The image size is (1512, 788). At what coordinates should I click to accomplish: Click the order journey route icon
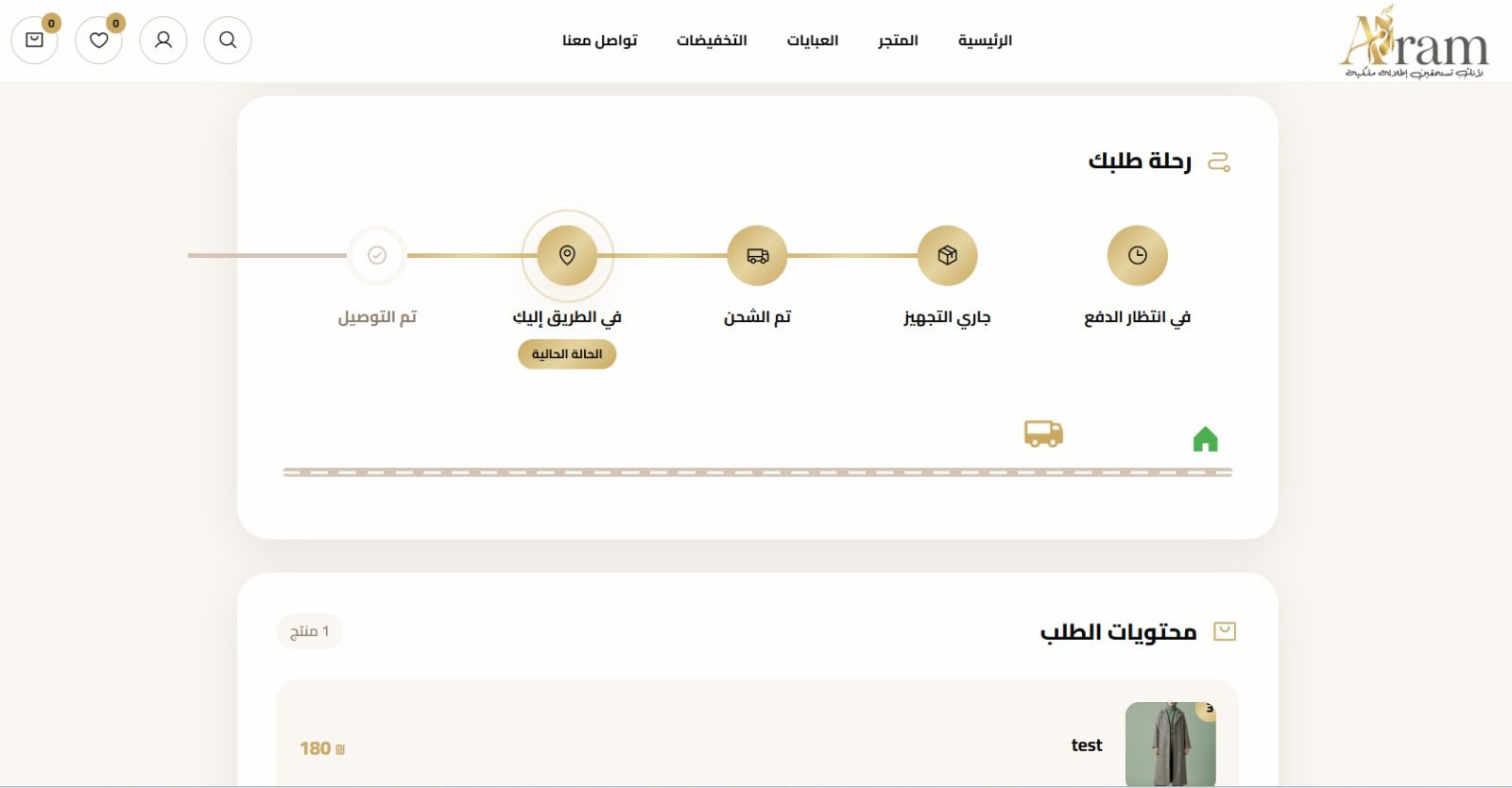pos(1219,162)
